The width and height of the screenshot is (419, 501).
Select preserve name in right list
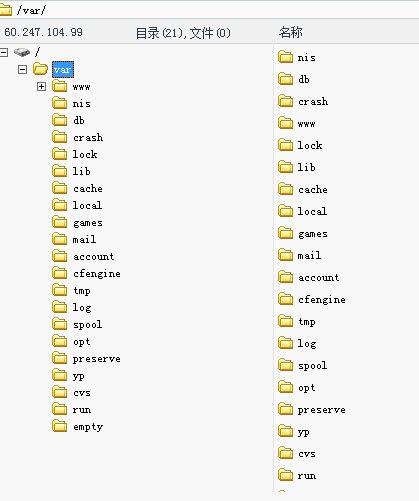[321, 410]
